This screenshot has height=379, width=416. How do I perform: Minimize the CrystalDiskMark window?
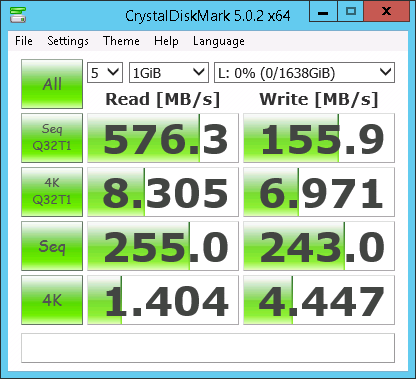click(x=323, y=11)
